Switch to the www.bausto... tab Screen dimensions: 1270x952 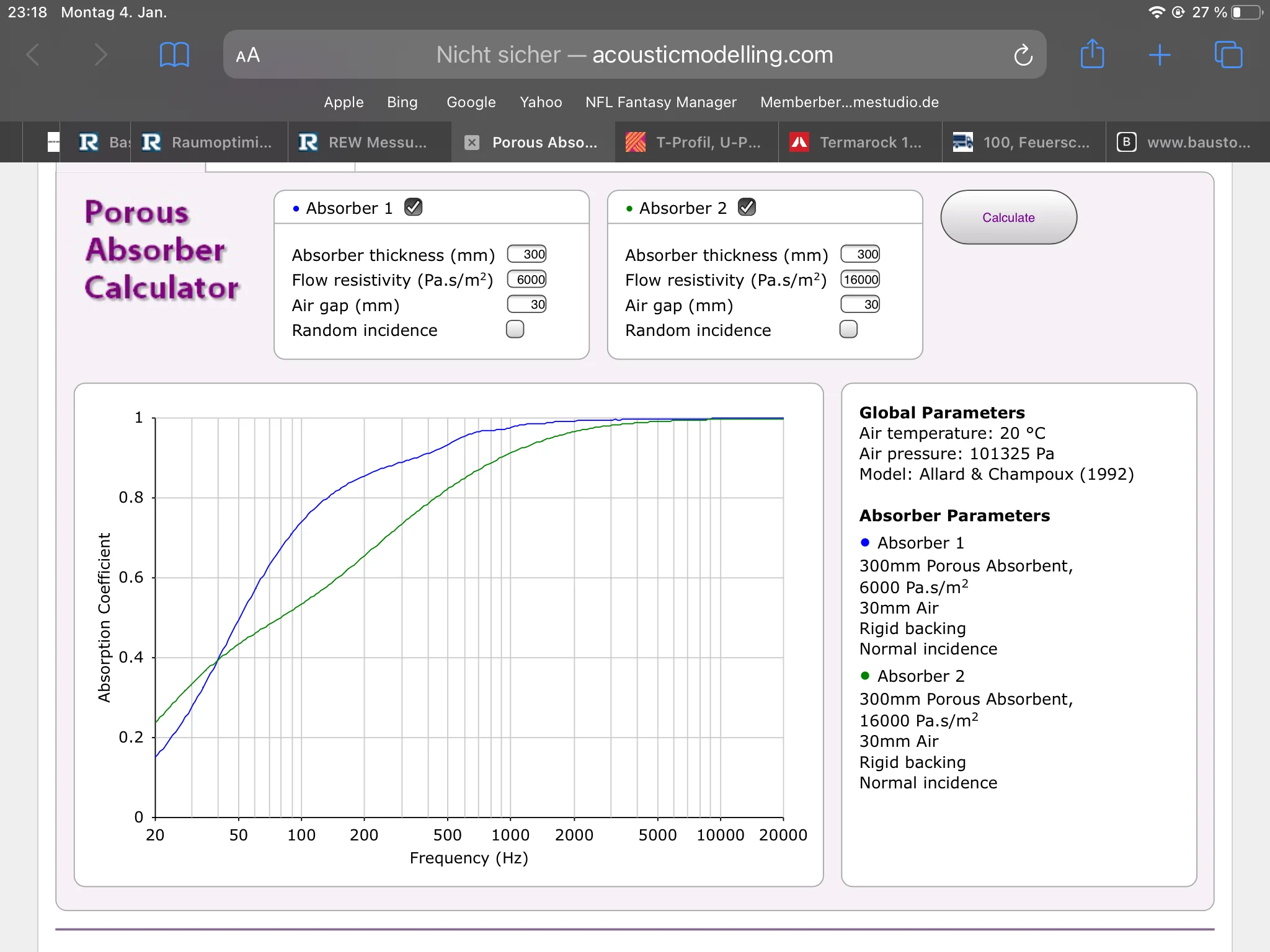tap(1188, 142)
